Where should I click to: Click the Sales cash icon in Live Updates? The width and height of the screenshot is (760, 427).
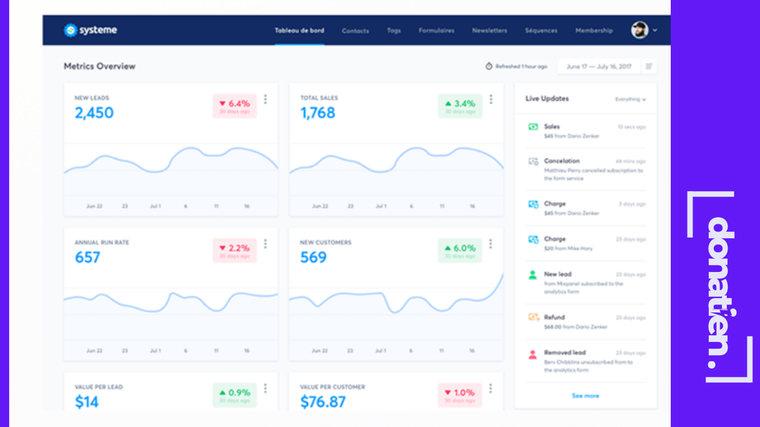click(x=533, y=127)
